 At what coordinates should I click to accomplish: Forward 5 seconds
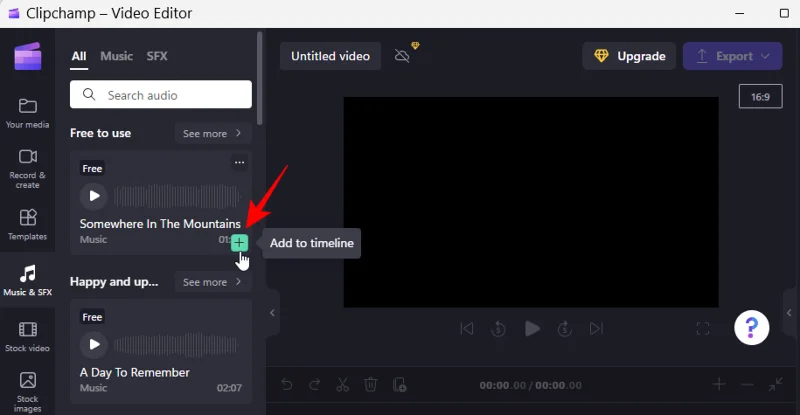pyautogui.click(x=564, y=329)
